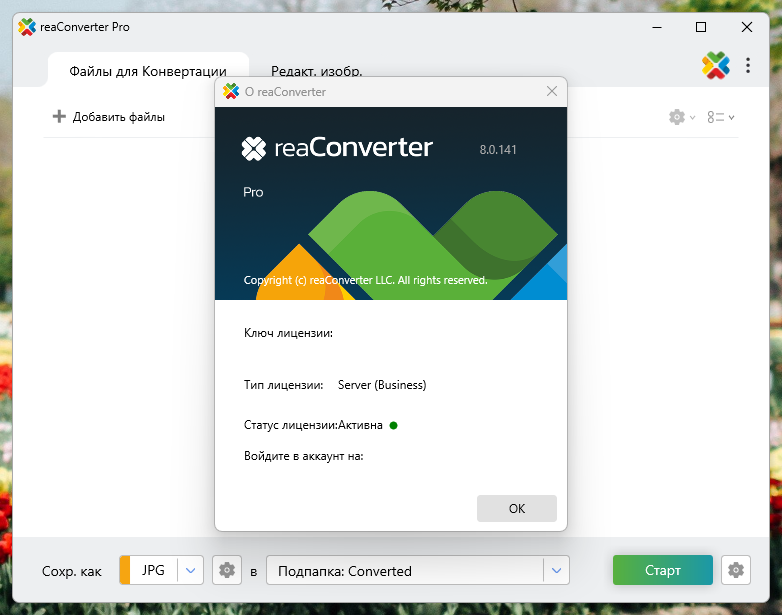Click the reaConverter logo in the dark banner
782x615 pixels.
point(337,148)
